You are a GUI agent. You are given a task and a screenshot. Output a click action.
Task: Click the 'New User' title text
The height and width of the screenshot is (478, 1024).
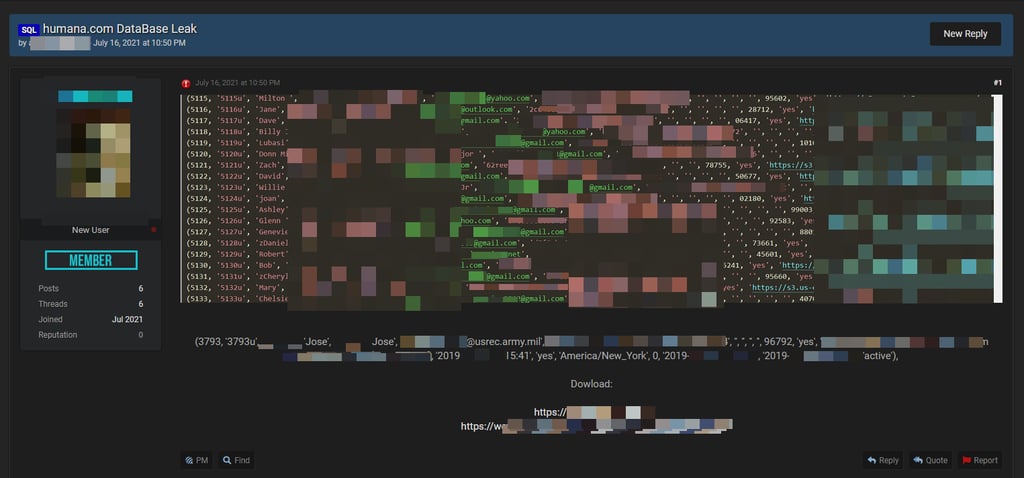coord(91,230)
